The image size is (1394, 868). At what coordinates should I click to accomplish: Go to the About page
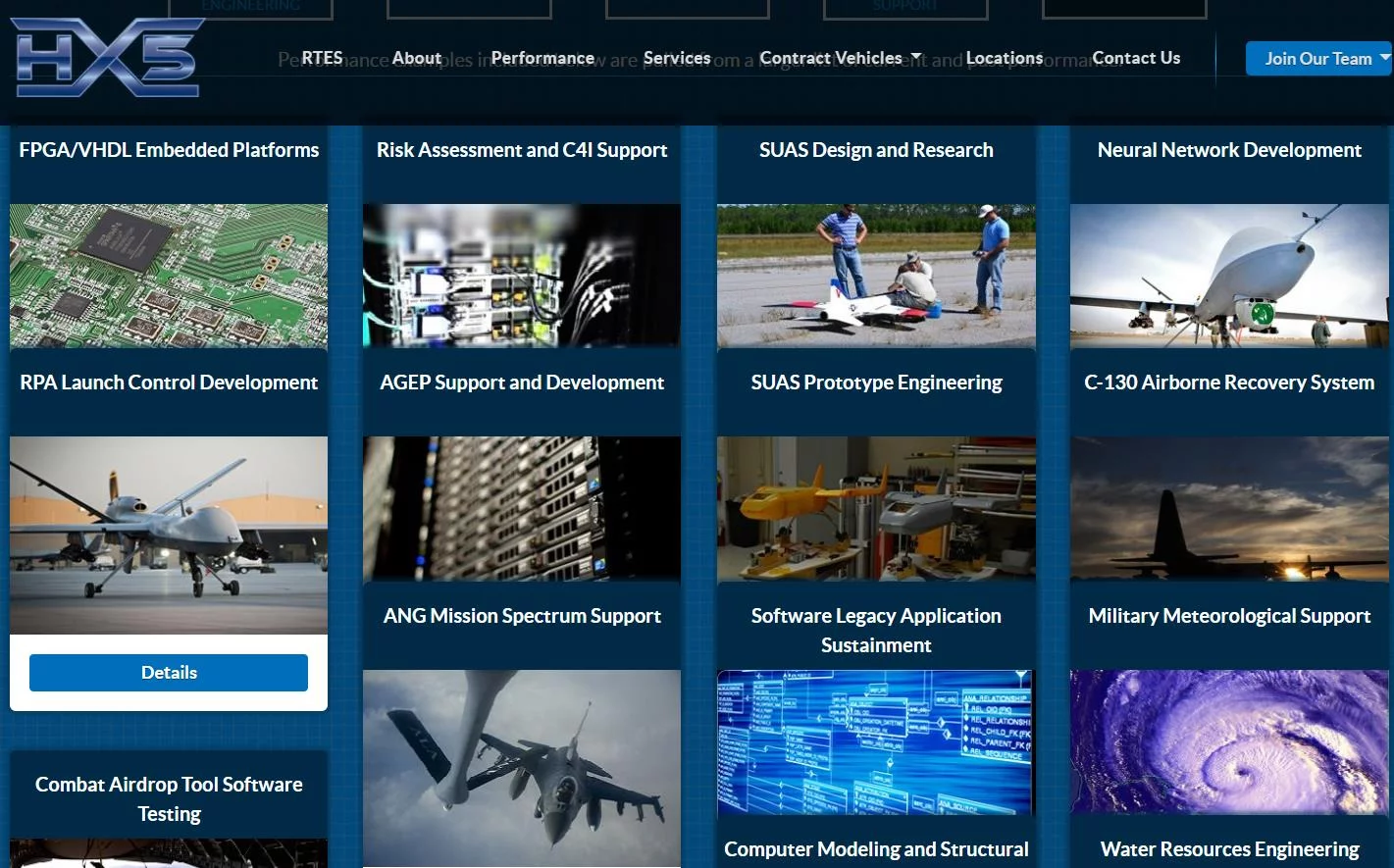(x=417, y=58)
